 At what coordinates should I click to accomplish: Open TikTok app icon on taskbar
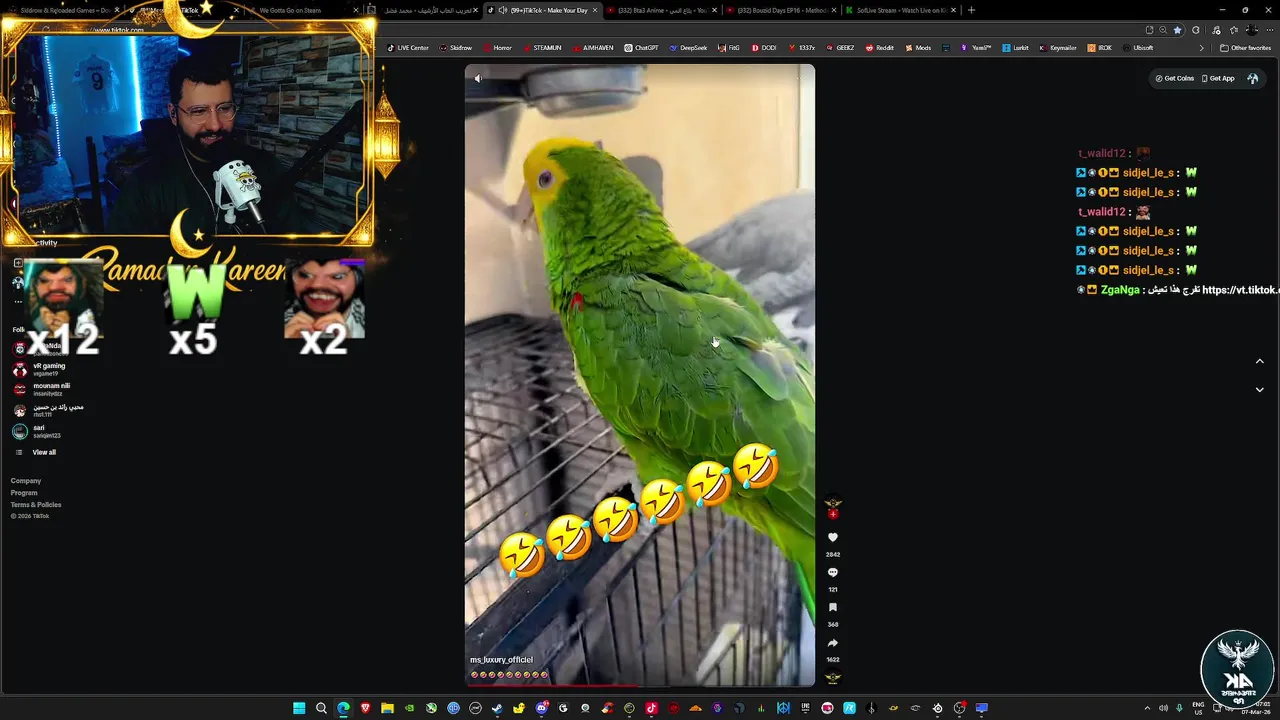pos(651,708)
